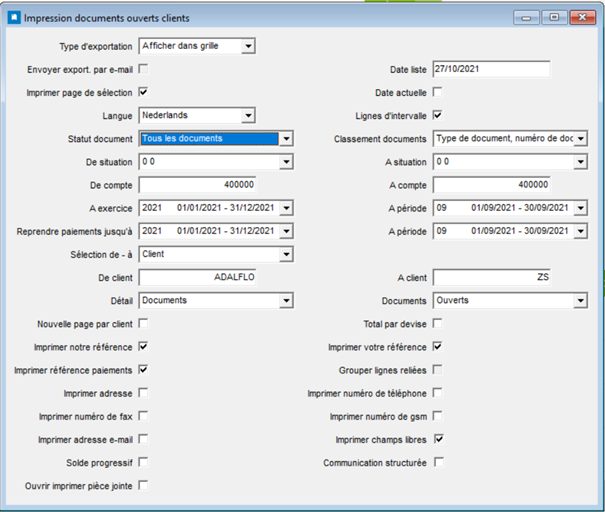Open the Détail dropdown

286,301
